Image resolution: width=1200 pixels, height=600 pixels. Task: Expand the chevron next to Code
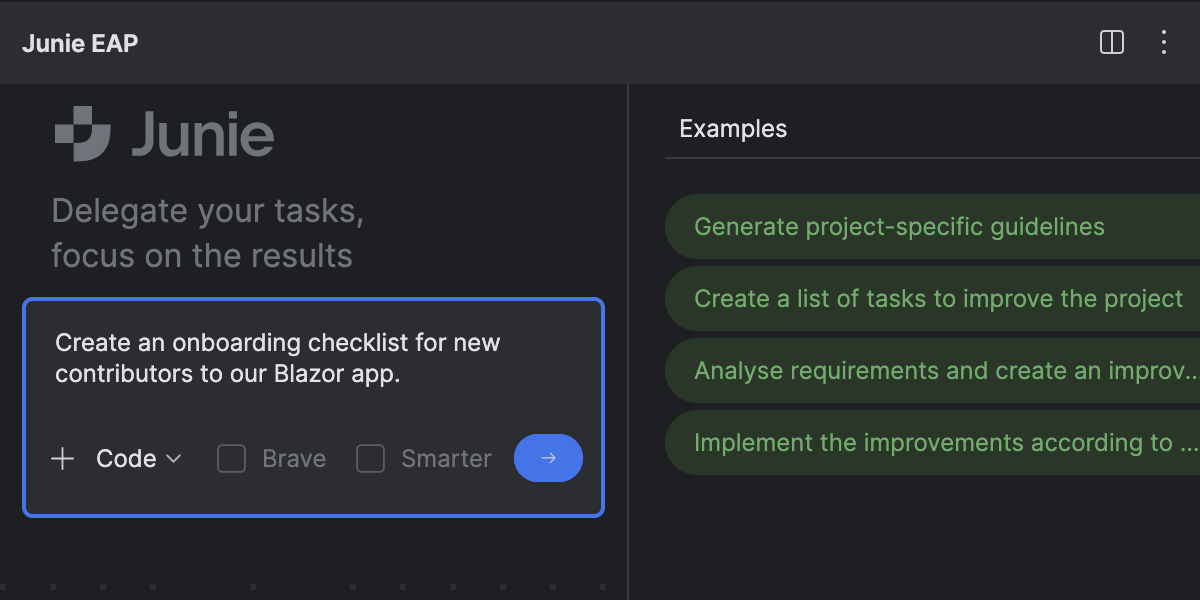click(173, 459)
